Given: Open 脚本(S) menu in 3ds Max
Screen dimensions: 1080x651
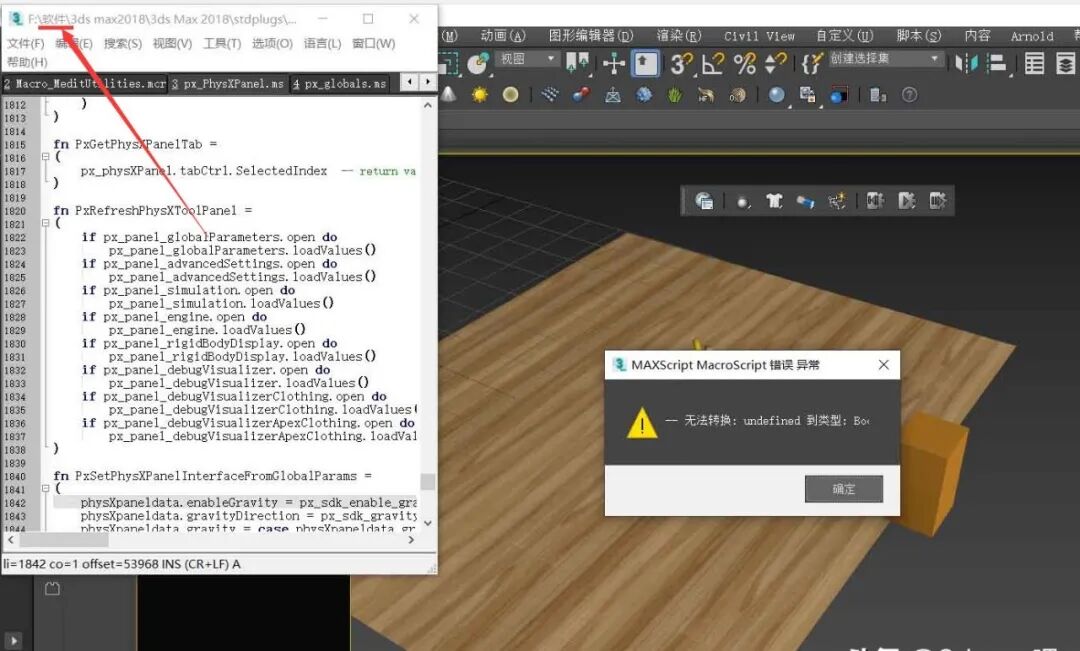Looking at the screenshot, I should [918, 36].
